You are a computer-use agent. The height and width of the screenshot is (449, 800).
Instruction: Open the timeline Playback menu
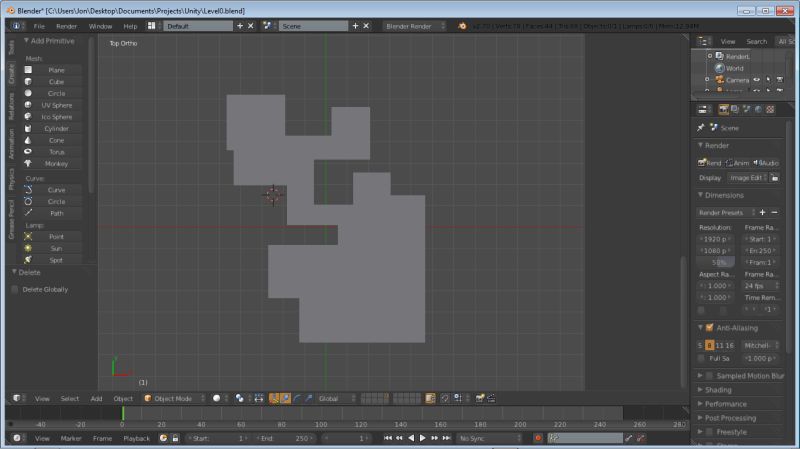pos(137,438)
